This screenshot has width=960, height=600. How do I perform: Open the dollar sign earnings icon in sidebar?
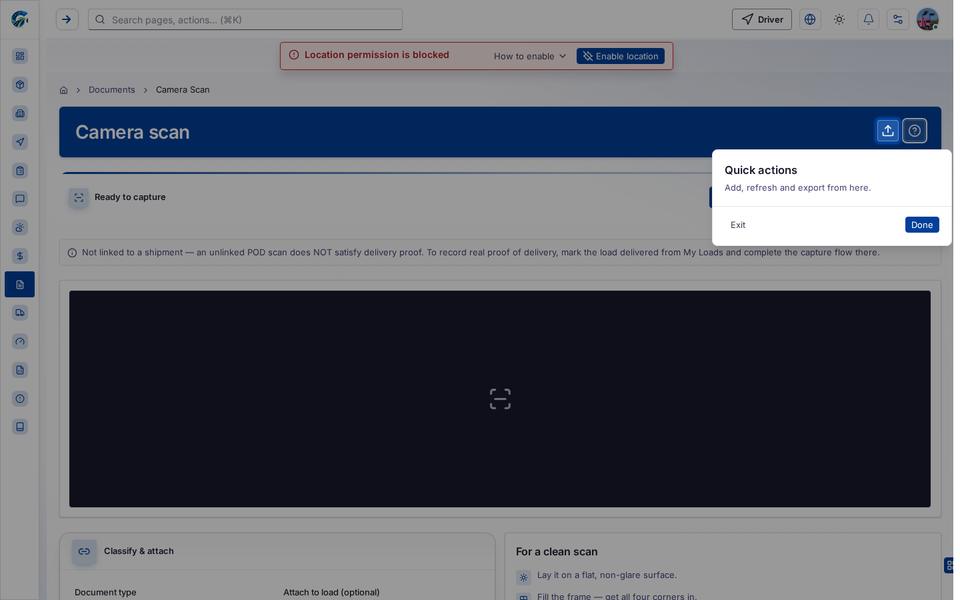pyautogui.click(x=20, y=256)
